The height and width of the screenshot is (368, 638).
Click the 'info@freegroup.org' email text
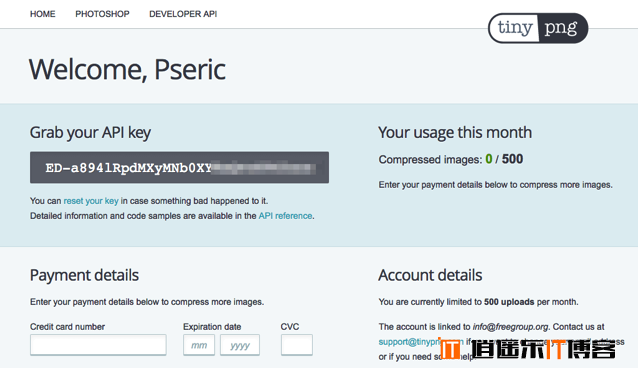point(511,326)
